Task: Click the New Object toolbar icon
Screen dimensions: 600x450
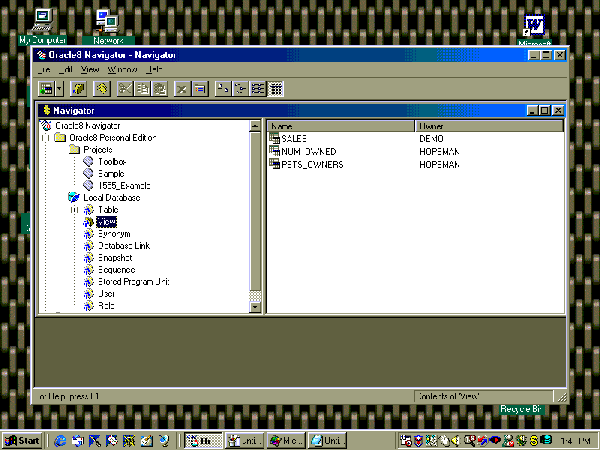Action: click(47, 89)
